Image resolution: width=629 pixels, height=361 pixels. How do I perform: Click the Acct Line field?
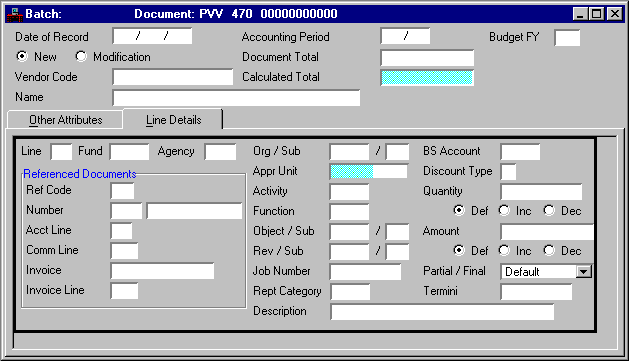[x=121, y=231]
